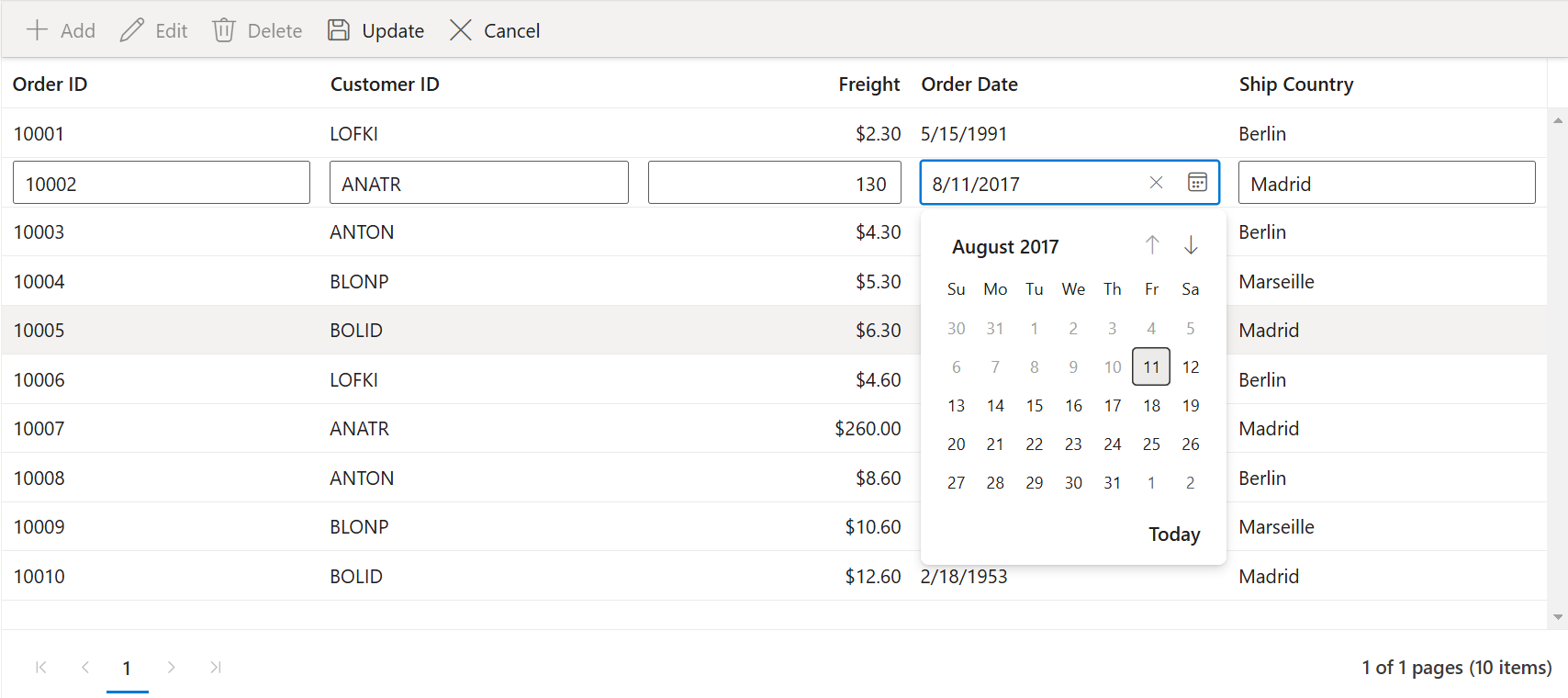Choose August 20 in the calendar

pyautogui.click(x=957, y=444)
